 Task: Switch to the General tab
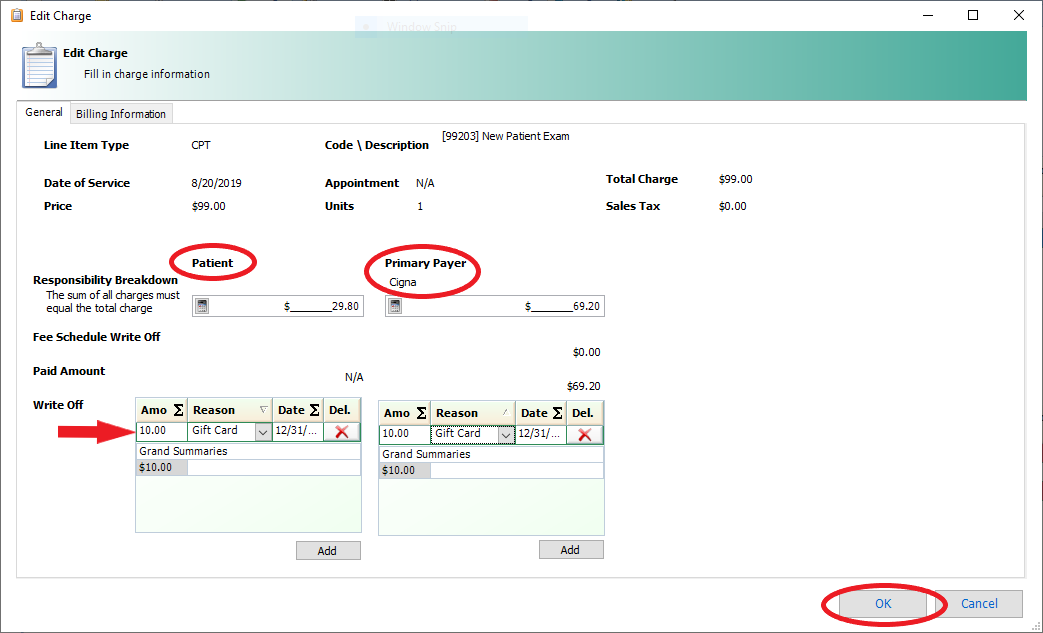click(x=44, y=112)
